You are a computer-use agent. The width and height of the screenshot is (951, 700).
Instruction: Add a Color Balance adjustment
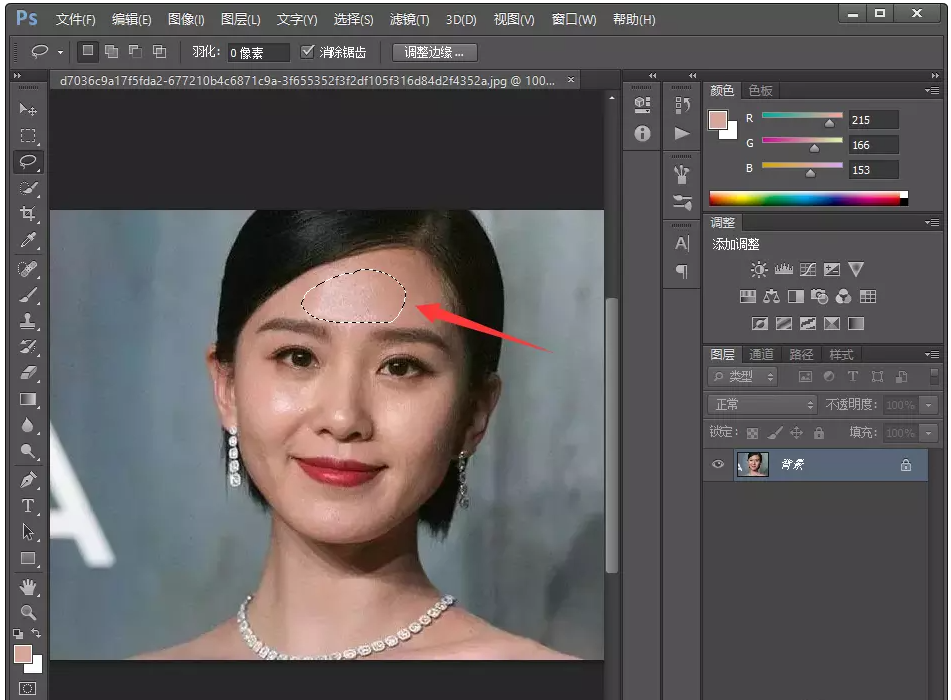tap(771, 297)
